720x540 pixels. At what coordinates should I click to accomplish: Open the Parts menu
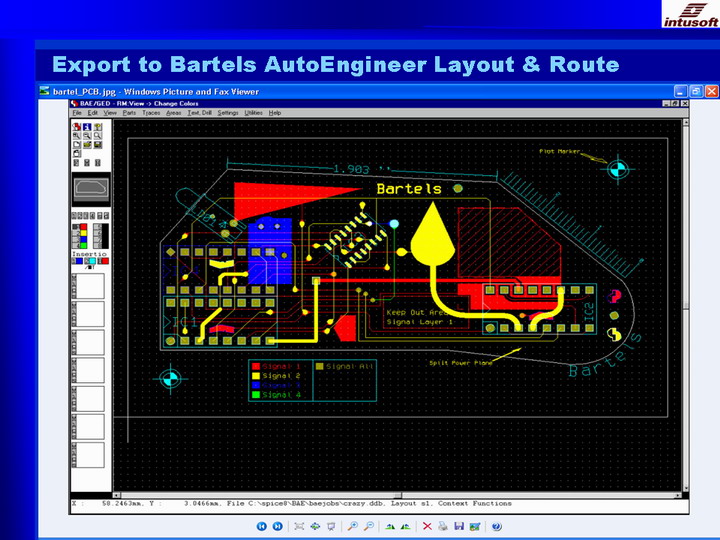coord(129,112)
